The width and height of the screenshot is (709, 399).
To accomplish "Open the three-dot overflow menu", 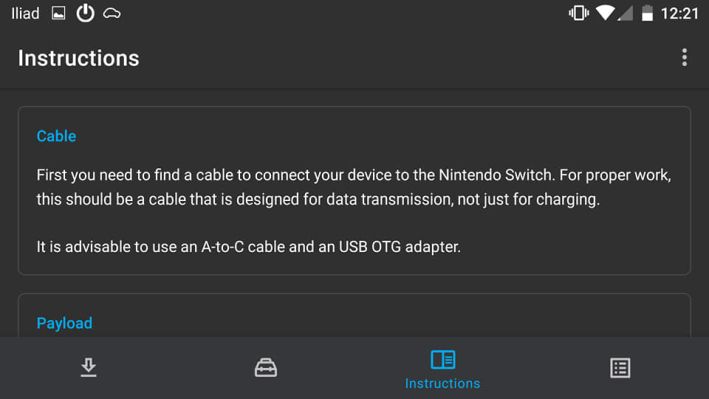I will [684, 58].
